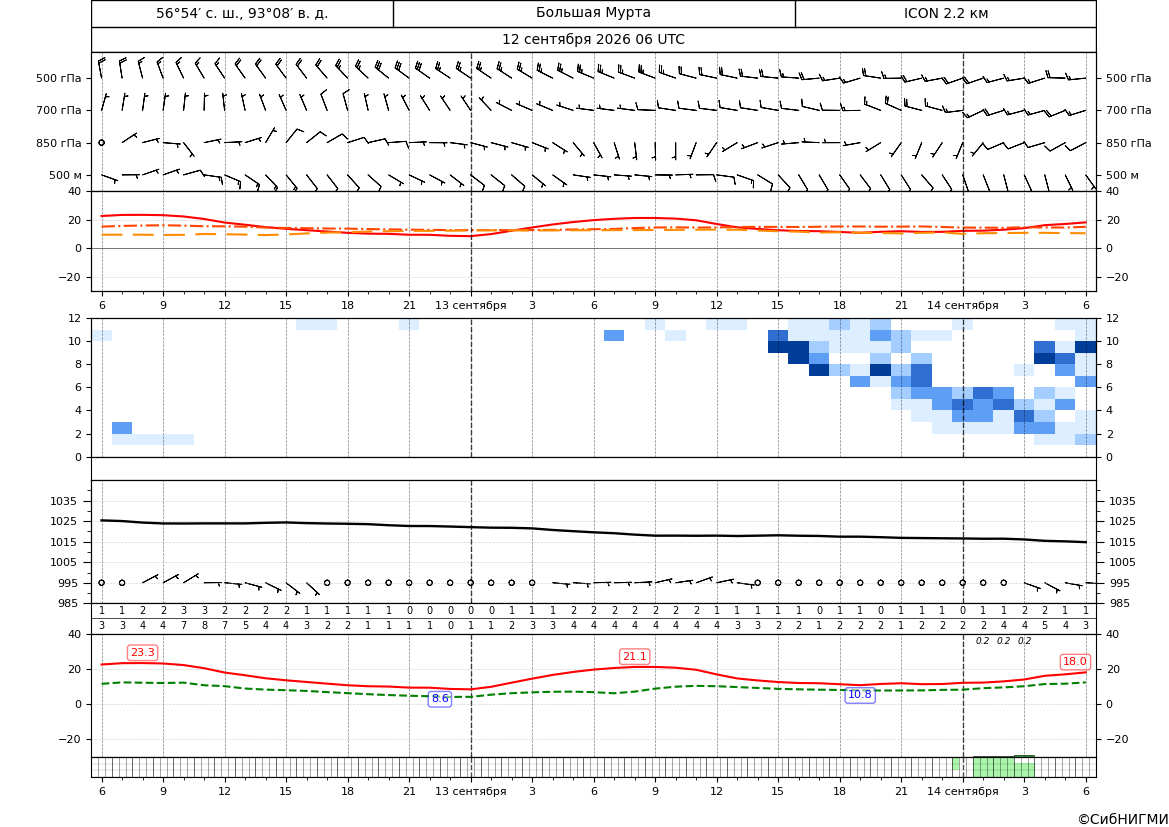1169x827 pixels.
Task: Click the 23.3 maximum temperature label
Action: (142, 653)
